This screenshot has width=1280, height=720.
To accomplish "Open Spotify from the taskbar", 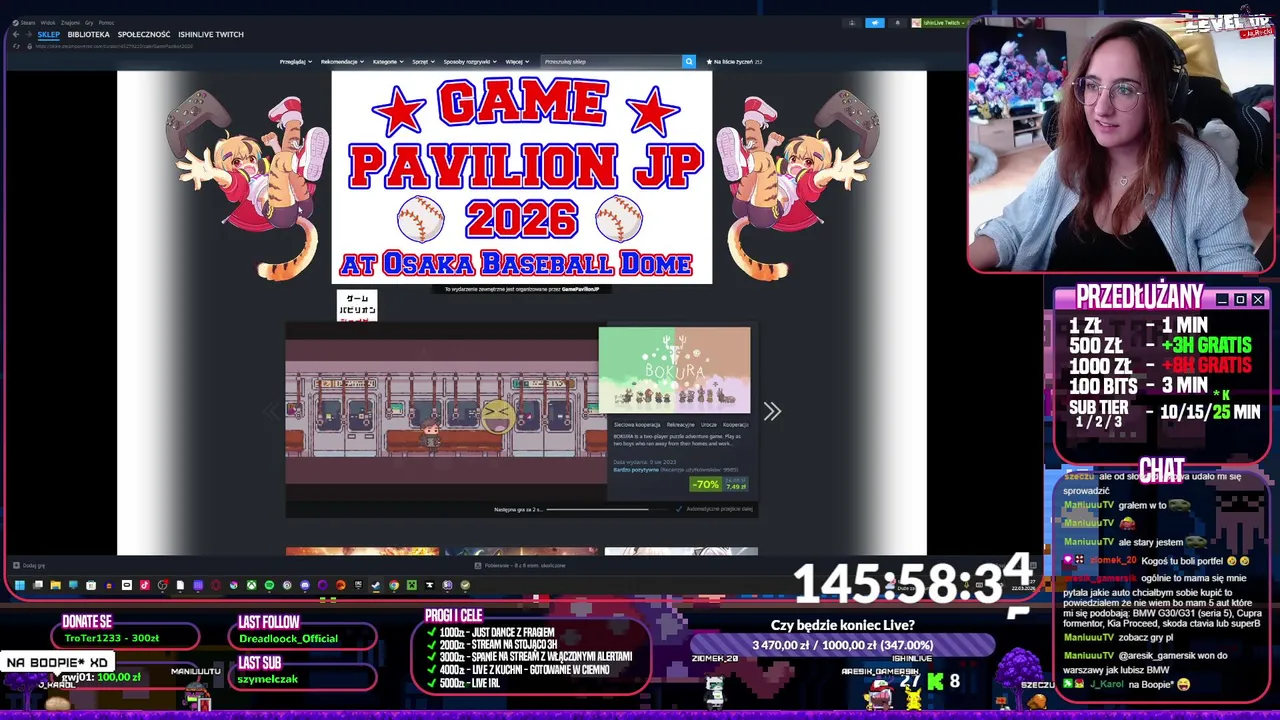I will pyautogui.click(x=269, y=585).
